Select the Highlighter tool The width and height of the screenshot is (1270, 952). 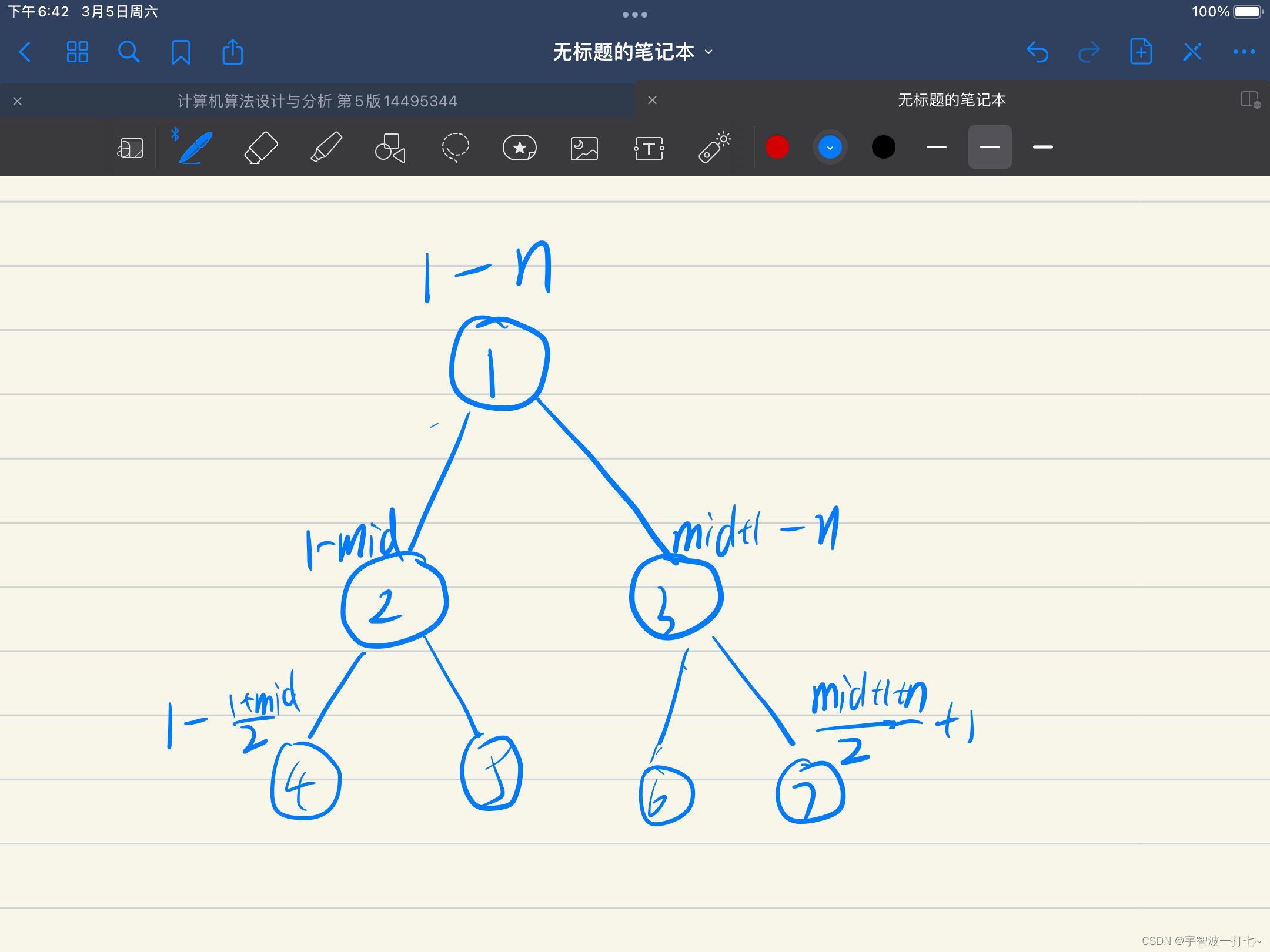(326, 147)
